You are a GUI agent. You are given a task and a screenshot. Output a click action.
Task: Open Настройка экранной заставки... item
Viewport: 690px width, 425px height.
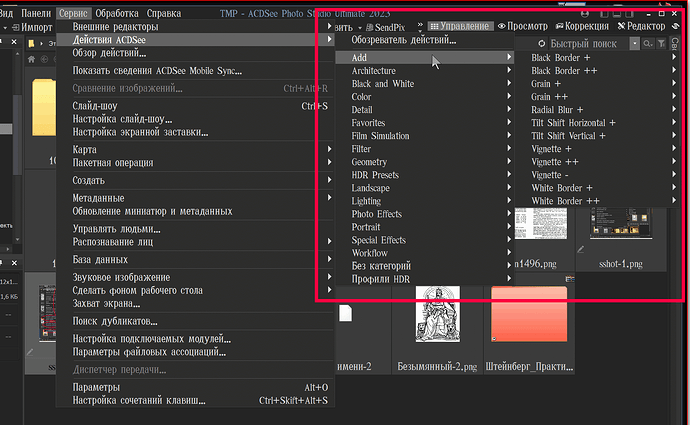click(x=195, y=132)
